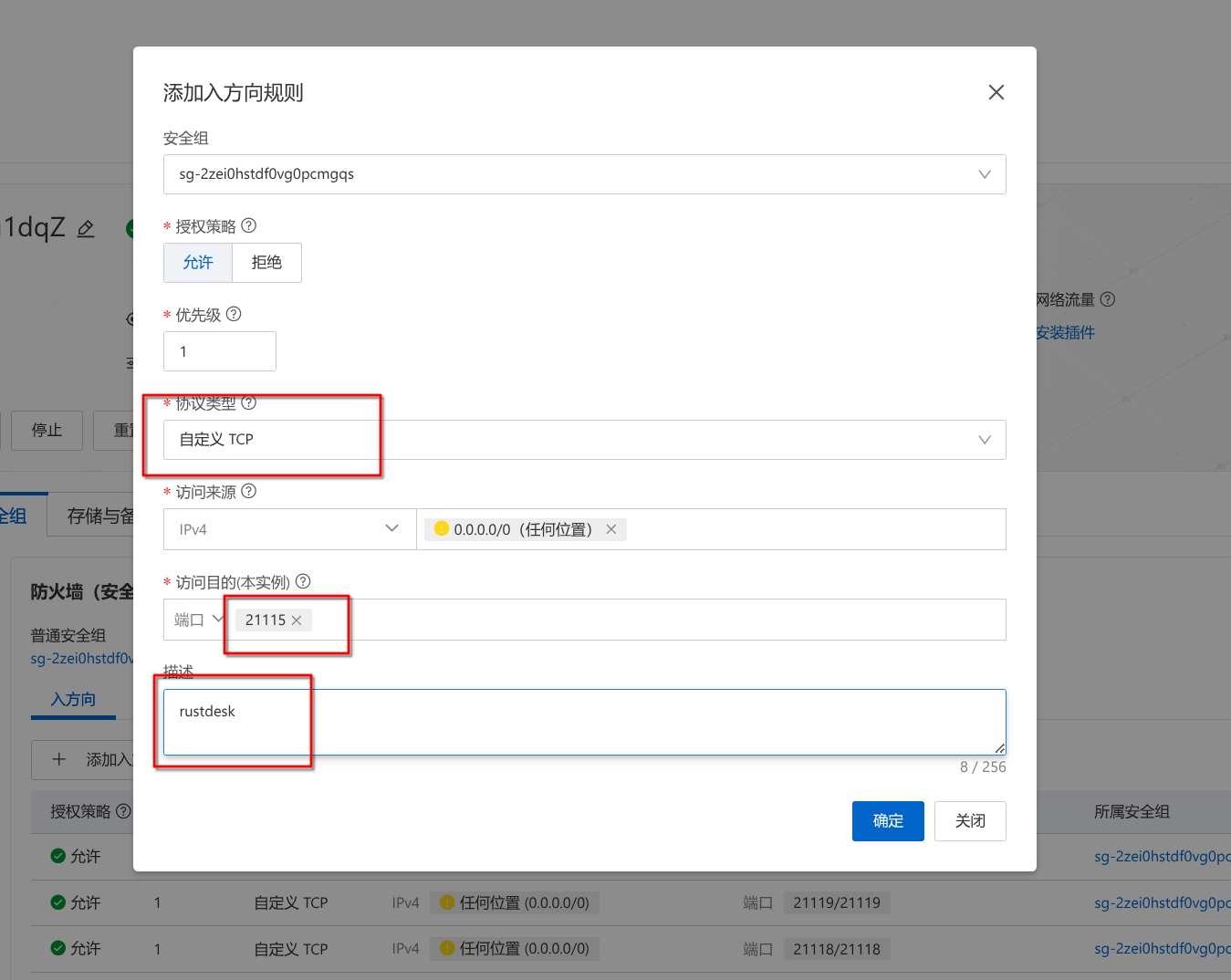Select 允许 authorization policy
Screen dimensions: 1231x980
198,263
